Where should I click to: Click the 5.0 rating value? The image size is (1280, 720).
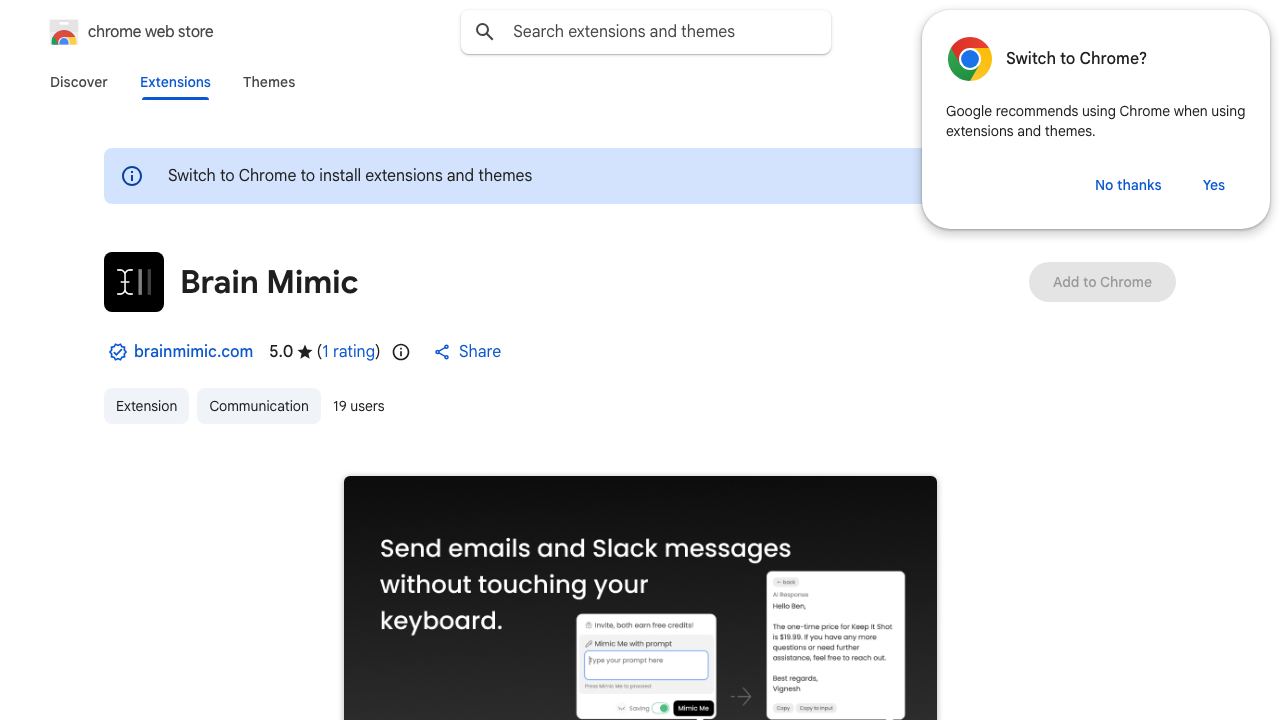[281, 352]
